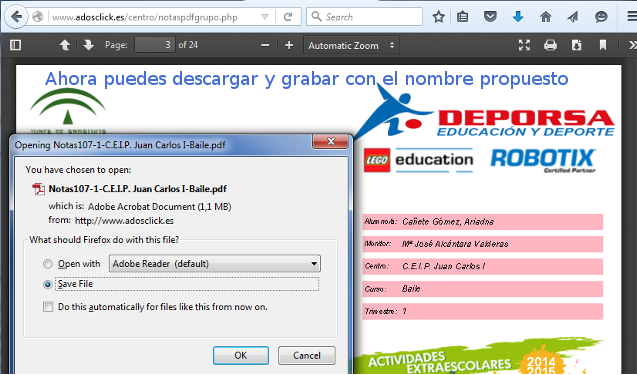Click the 'http://www.adosclick.es' source text
637x375 pixels.
(x=124, y=221)
